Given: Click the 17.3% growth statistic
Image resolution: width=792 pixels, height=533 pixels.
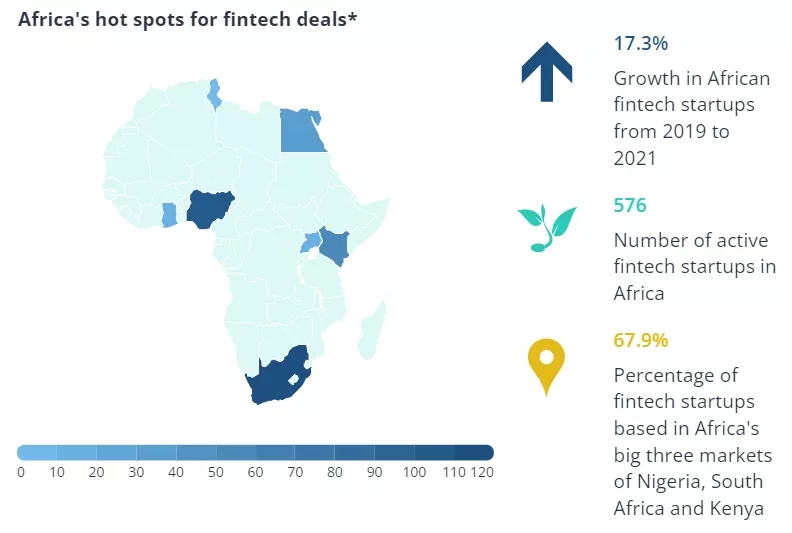Looking at the screenshot, I should (x=640, y=43).
